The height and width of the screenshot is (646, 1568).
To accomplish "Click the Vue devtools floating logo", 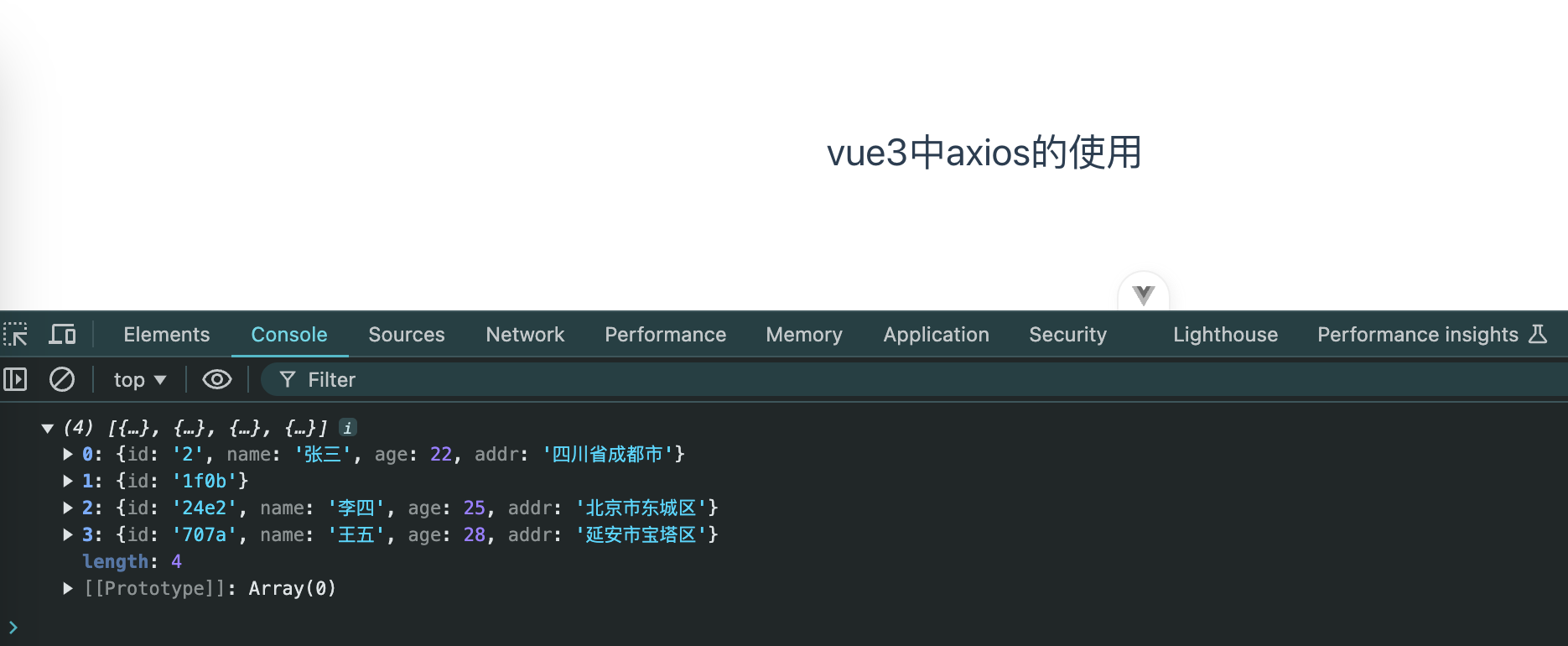I will 1143,294.
